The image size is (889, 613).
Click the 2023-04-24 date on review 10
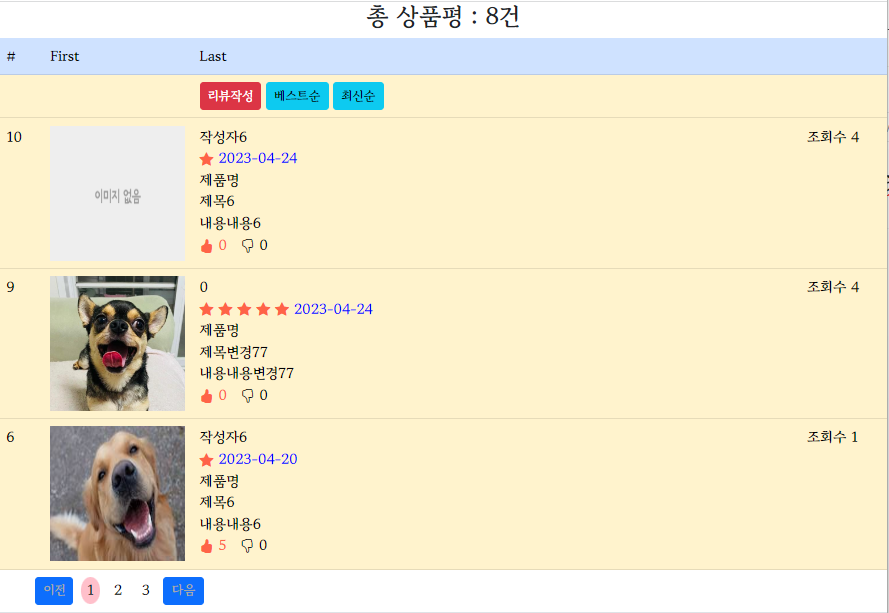tap(258, 158)
